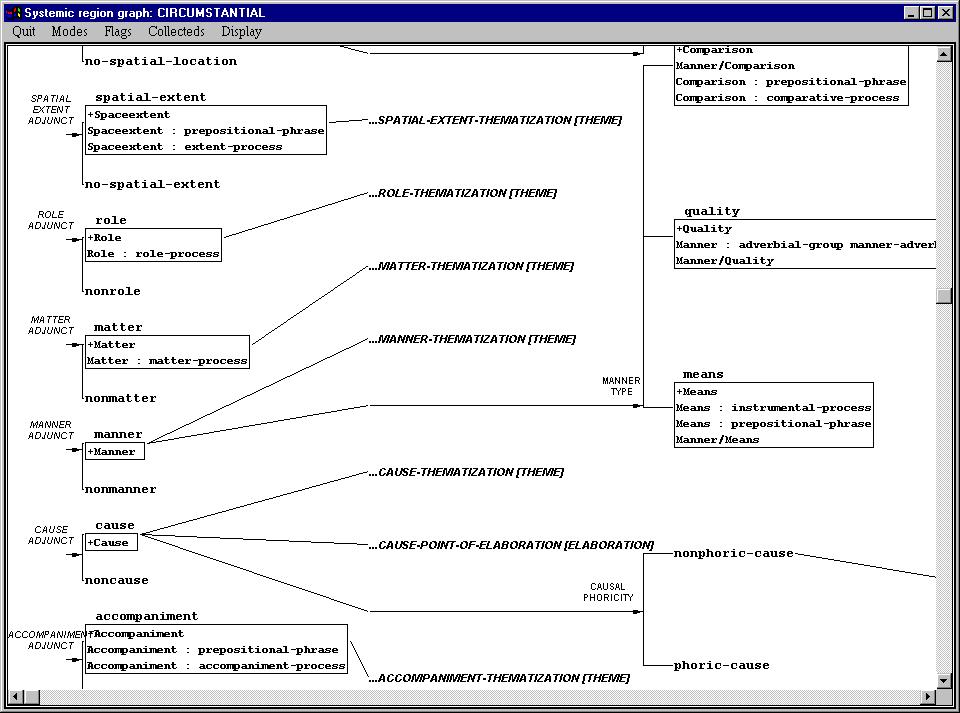
Task: Click the Manner/Means realization statement
Action: coord(718,439)
